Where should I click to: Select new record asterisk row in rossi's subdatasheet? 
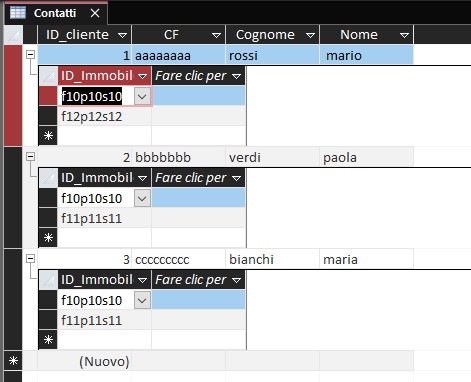pos(48,136)
